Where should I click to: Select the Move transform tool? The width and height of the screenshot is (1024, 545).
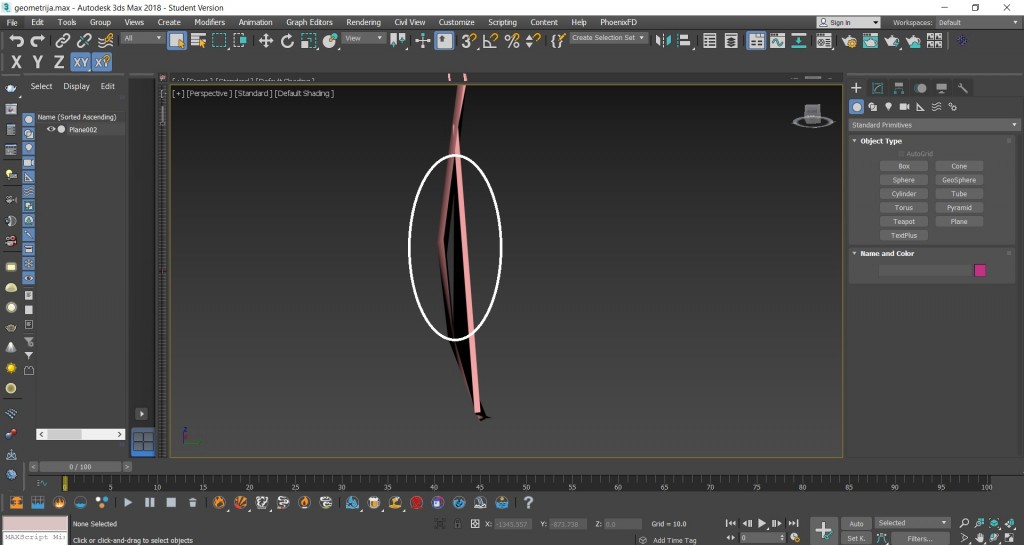click(x=265, y=40)
